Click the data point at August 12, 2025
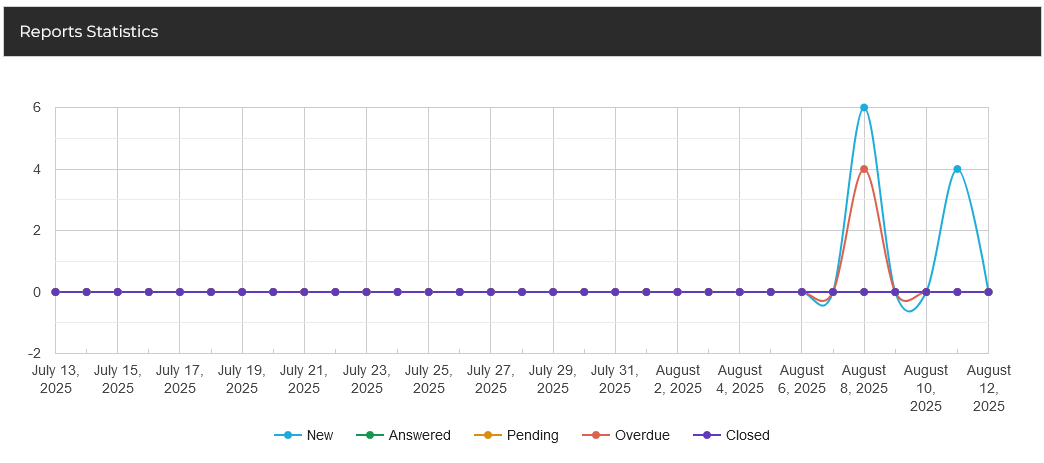The image size is (1044, 463). click(988, 292)
